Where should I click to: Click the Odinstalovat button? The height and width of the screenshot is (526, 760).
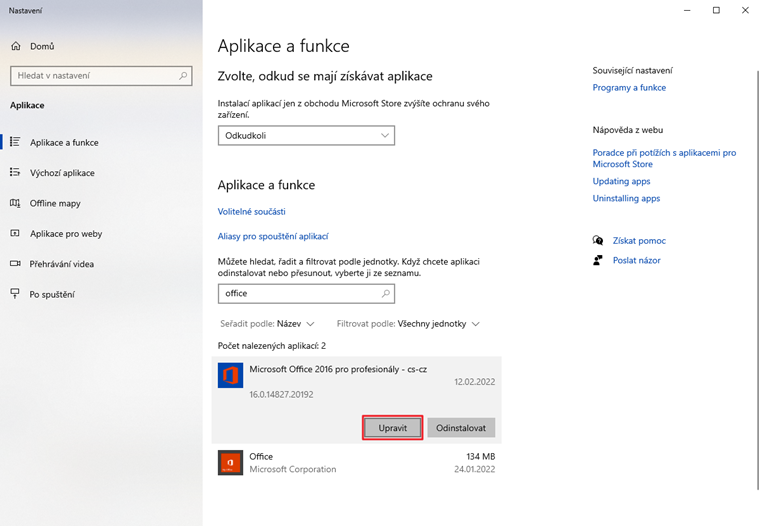pyautogui.click(x=461, y=428)
